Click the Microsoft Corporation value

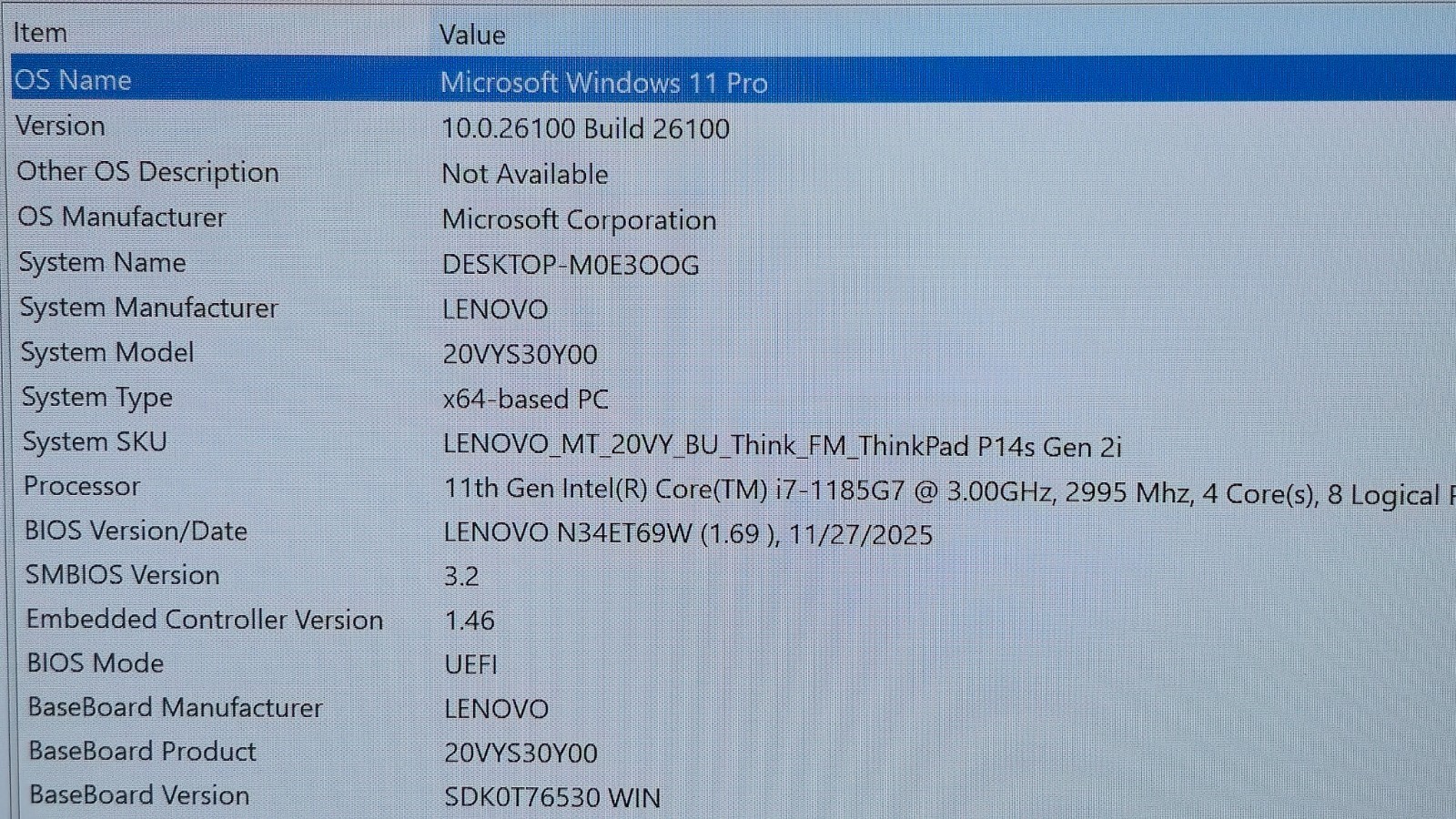pyautogui.click(x=579, y=220)
